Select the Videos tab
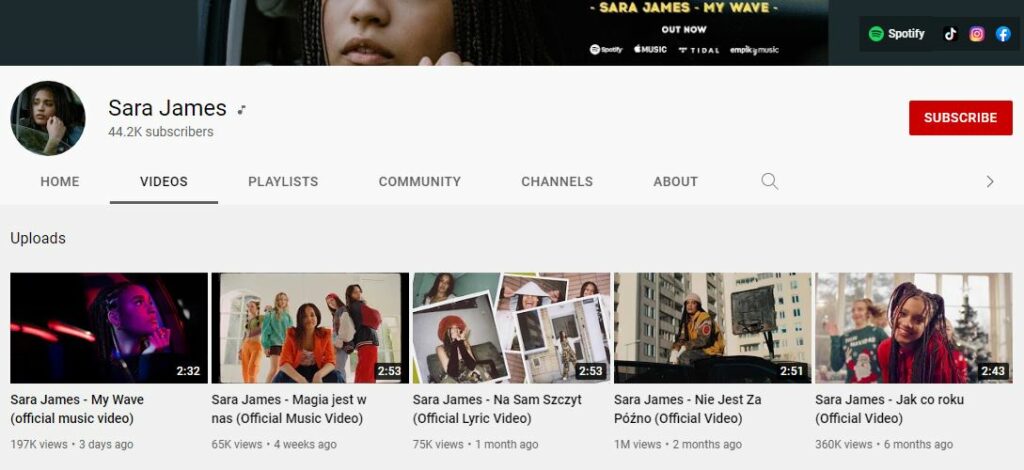The width and height of the screenshot is (1024, 470). 164,181
